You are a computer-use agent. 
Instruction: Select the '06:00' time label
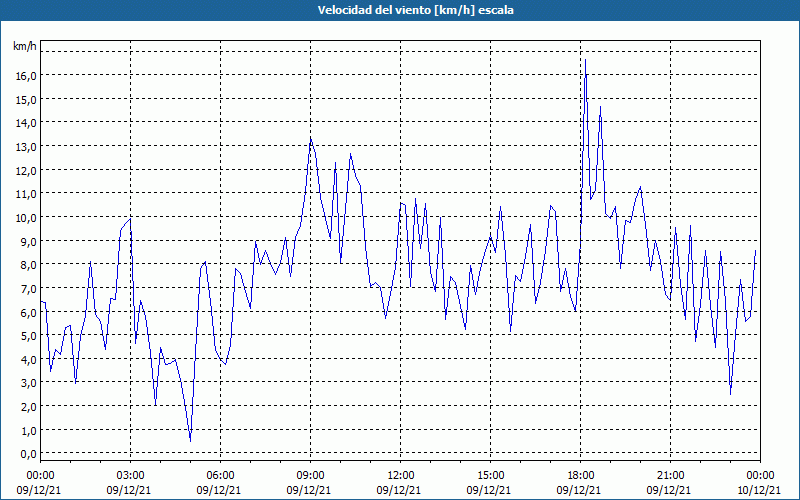(x=220, y=476)
